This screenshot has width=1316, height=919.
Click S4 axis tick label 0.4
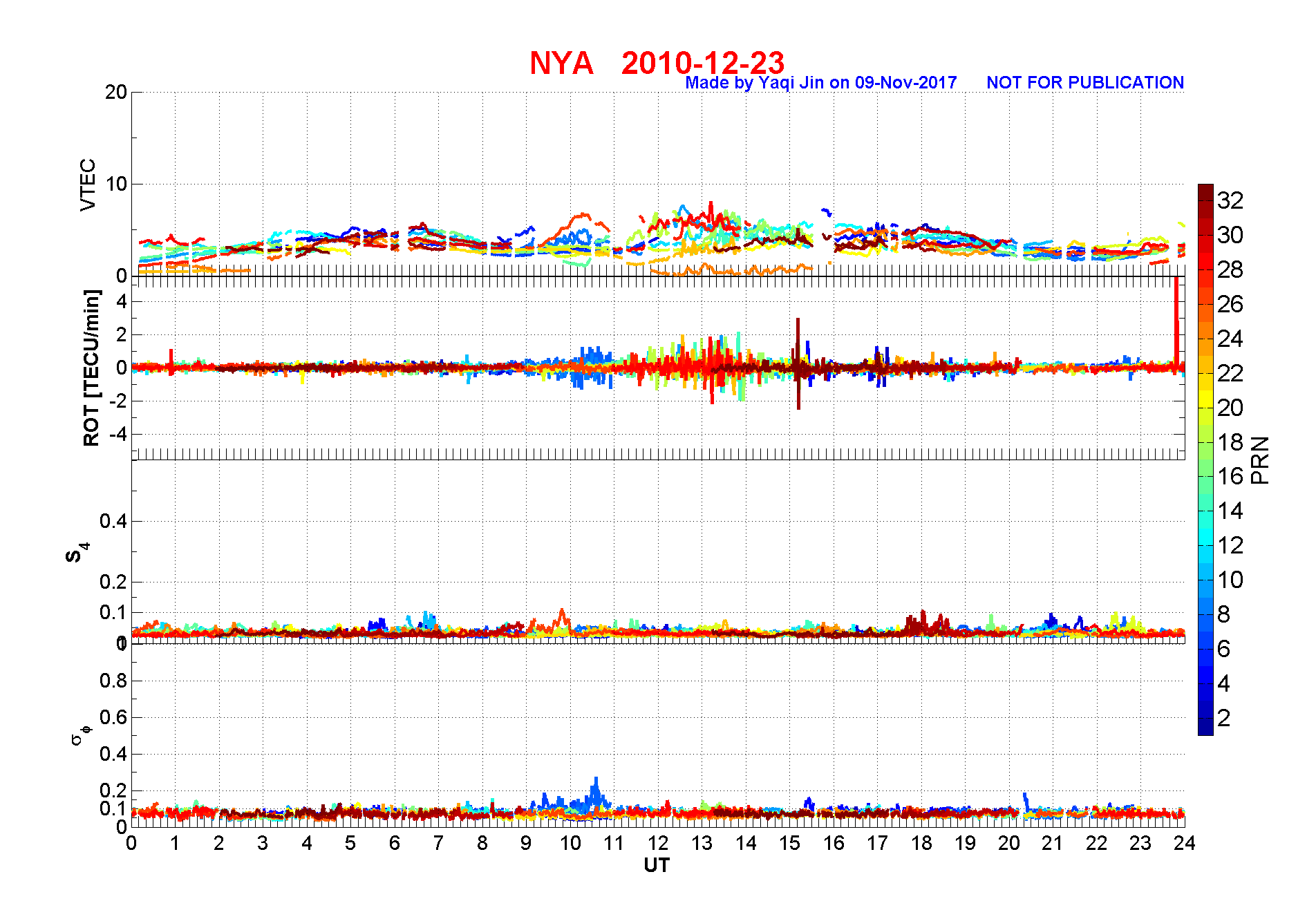click(113, 521)
